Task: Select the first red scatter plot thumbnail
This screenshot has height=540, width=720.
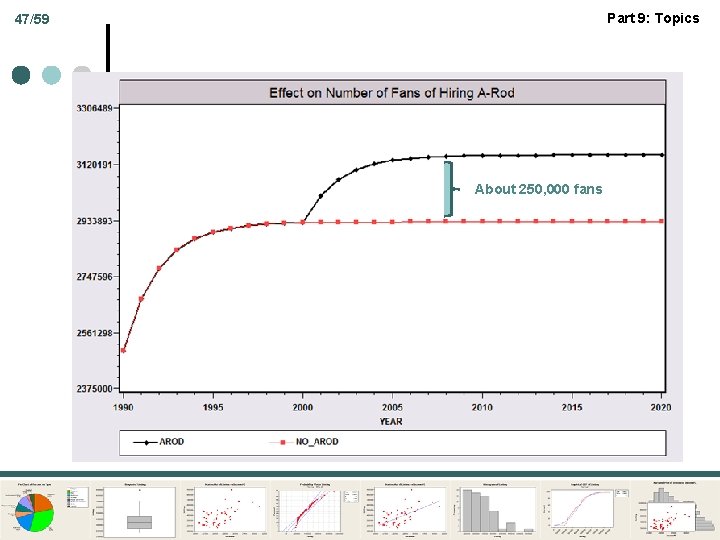Action: (x=225, y=511)
